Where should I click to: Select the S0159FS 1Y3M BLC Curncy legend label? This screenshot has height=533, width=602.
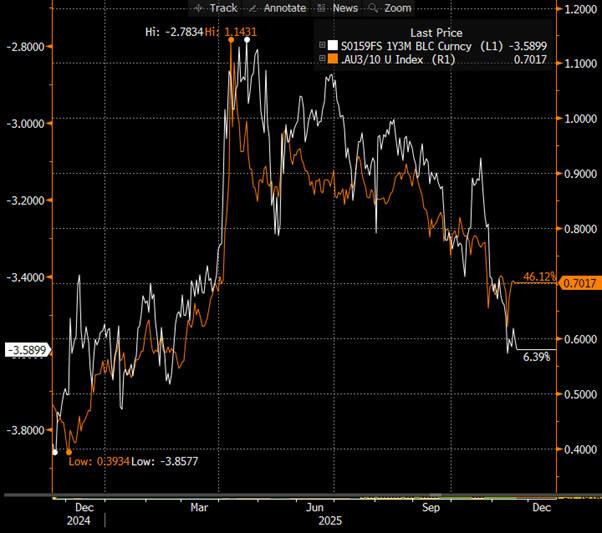tap(406, 46)
